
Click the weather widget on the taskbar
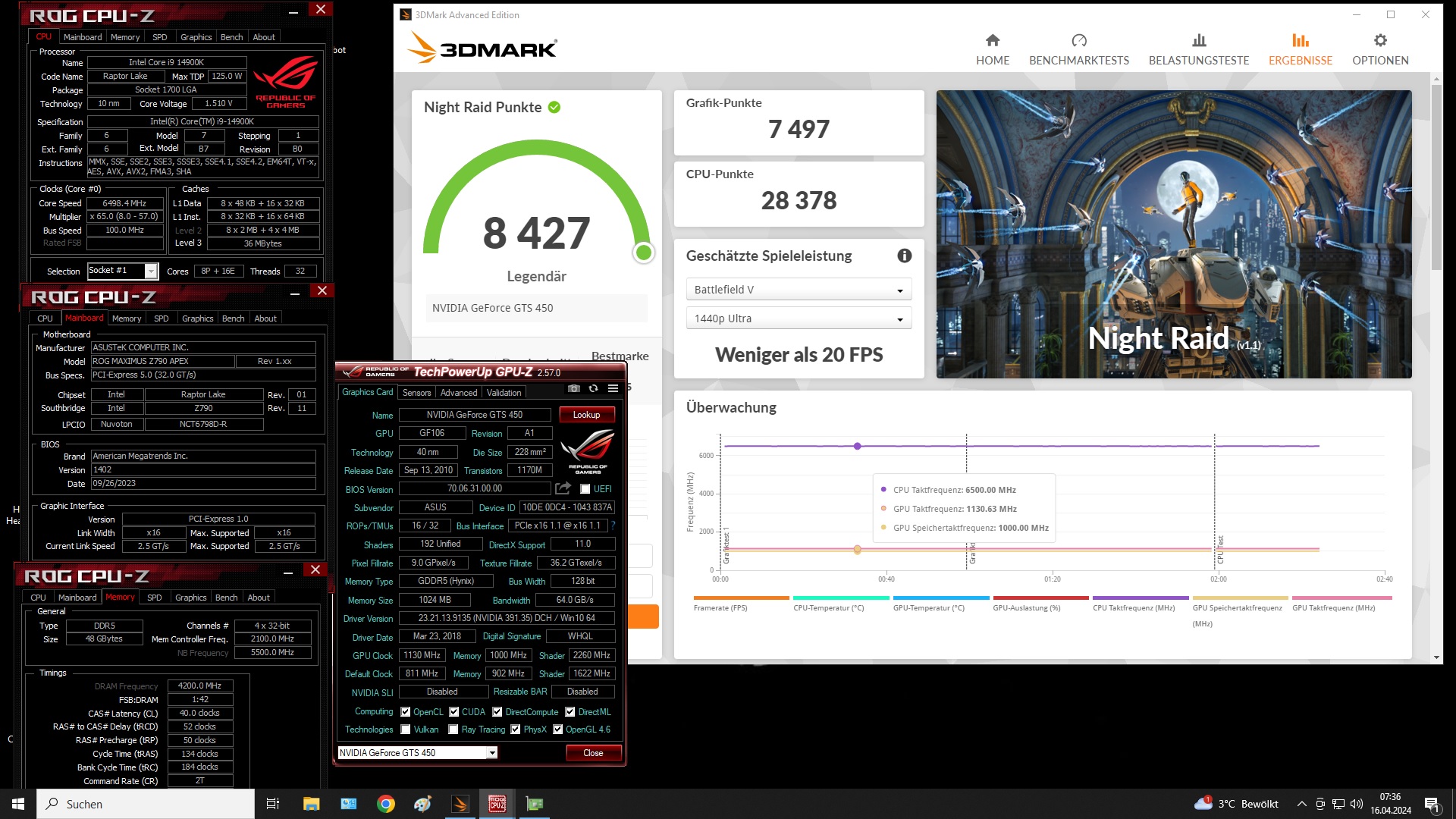coord(1236,804)
